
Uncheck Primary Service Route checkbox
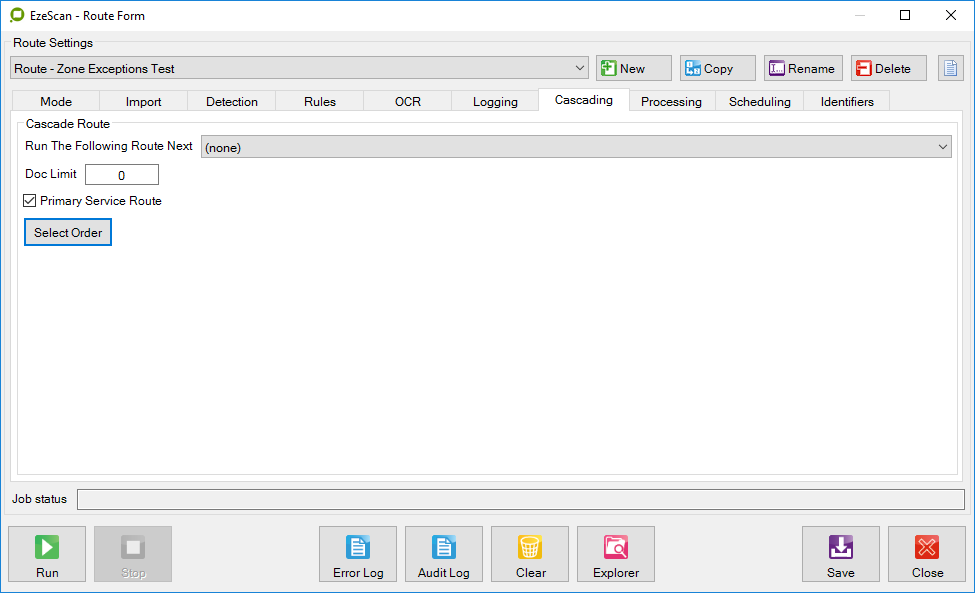pos(30,201)
